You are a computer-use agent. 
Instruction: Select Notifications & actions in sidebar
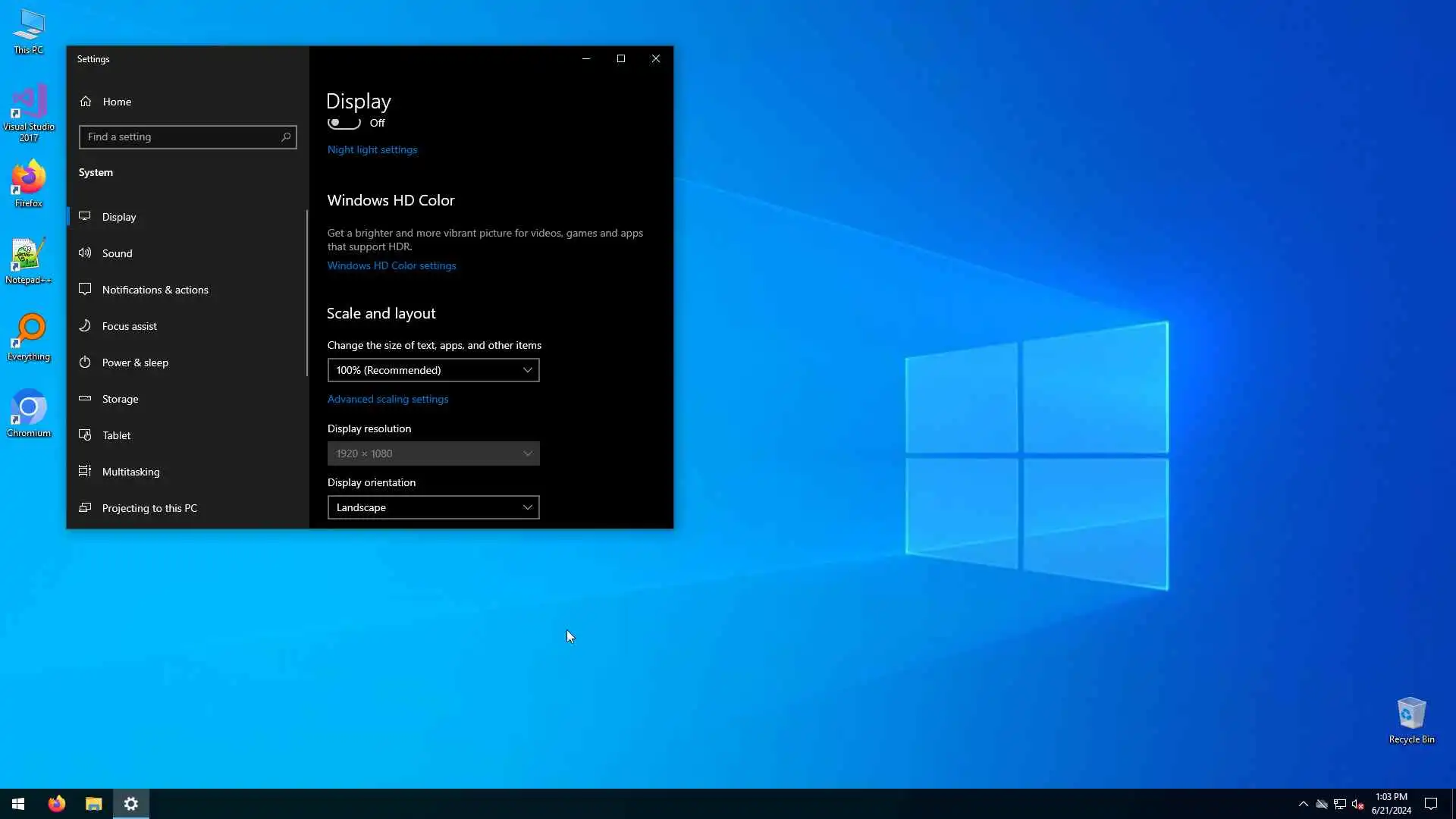click(x=155, y=290)
